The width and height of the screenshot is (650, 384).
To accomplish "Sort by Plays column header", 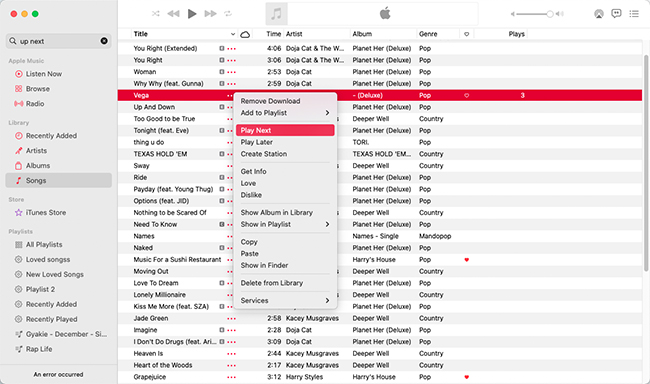I will click(500, 34).
